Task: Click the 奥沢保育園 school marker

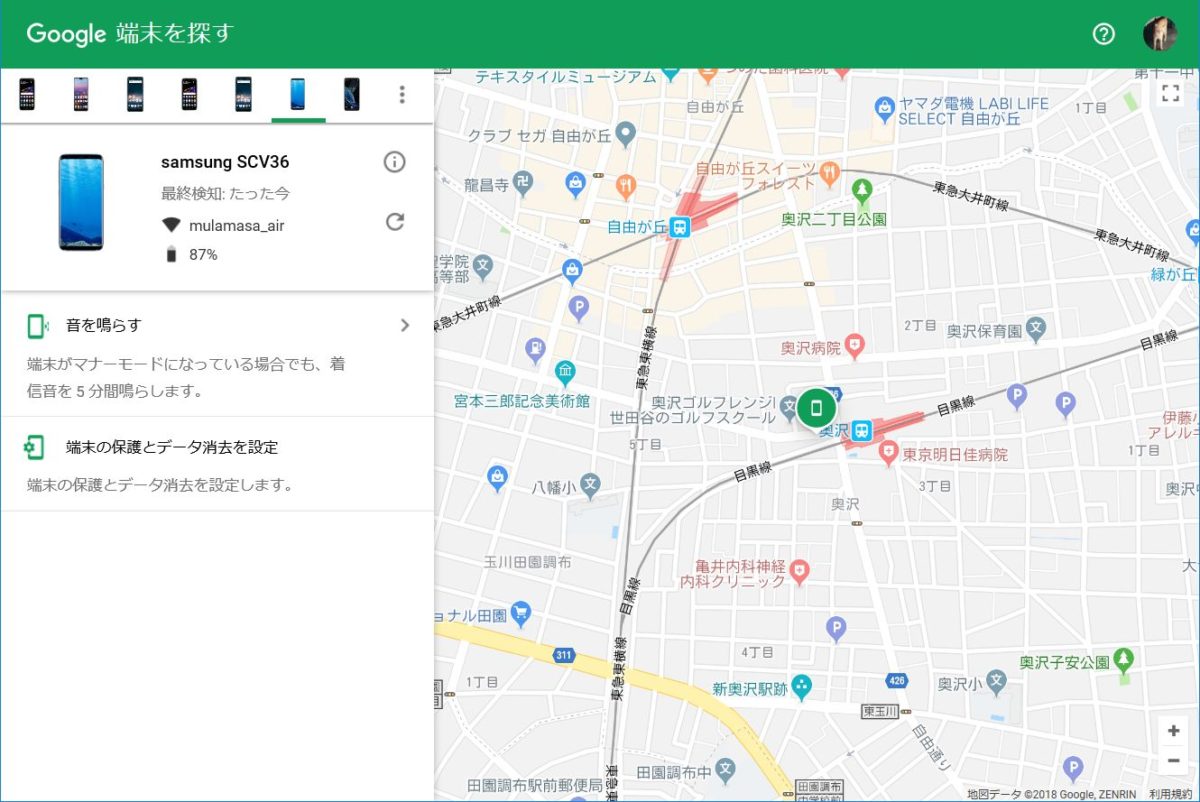Action: point(1036,327)
